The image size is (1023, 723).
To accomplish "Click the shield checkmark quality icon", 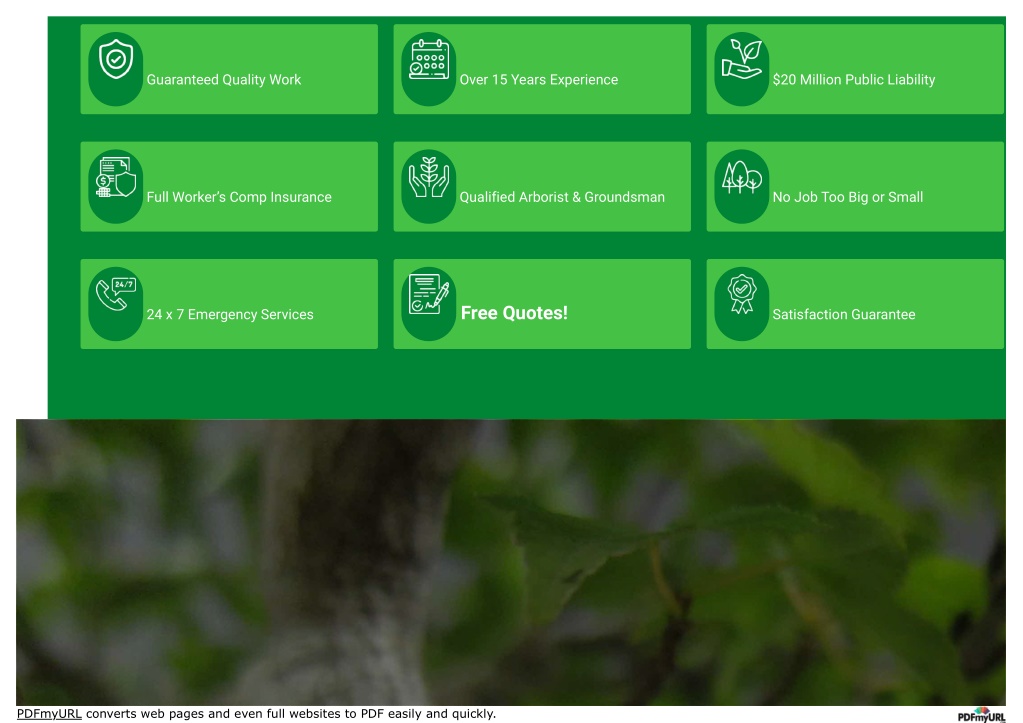I will [x=115, y=59].
